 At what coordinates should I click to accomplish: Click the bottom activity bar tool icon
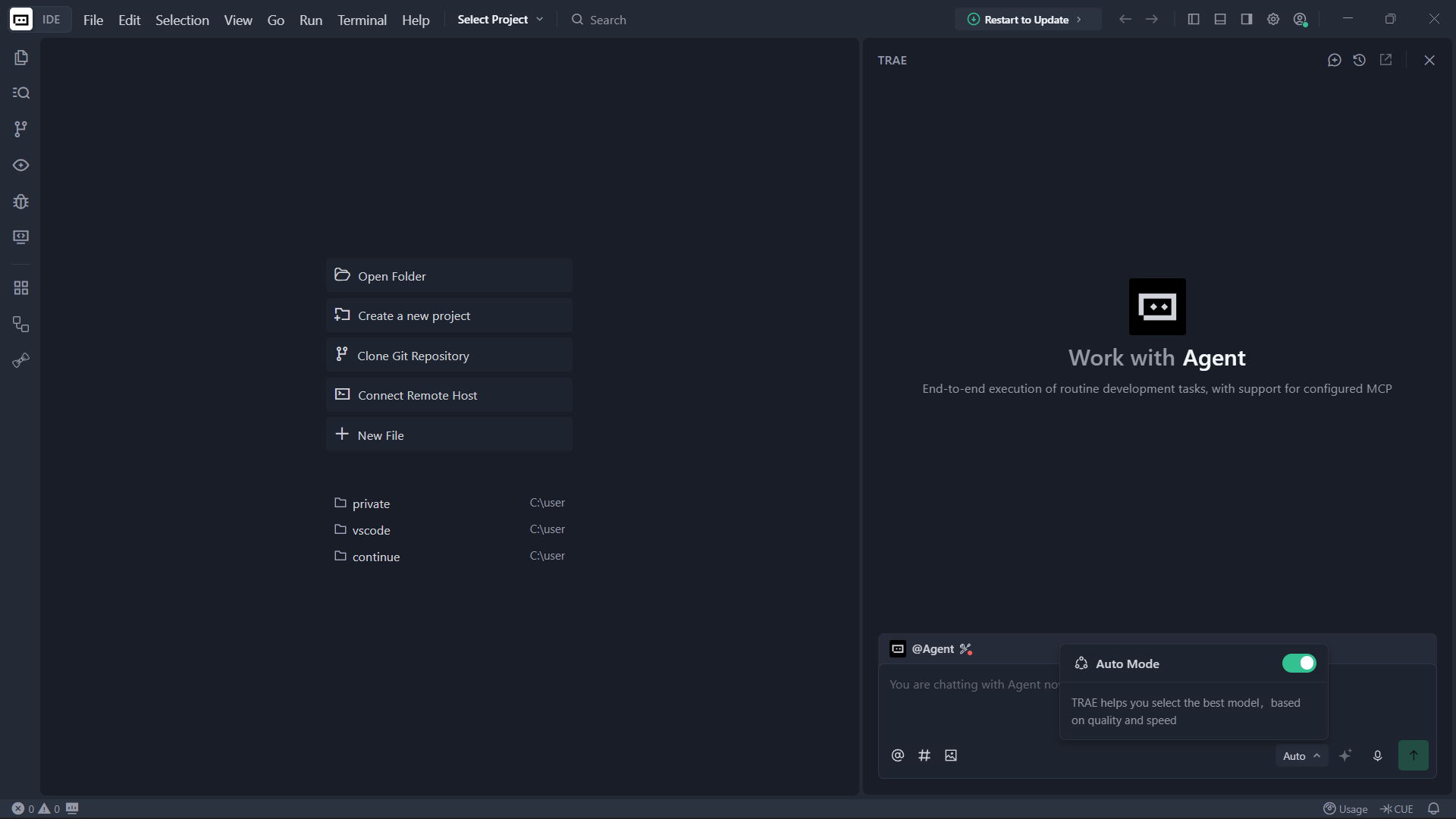point(21,360)
